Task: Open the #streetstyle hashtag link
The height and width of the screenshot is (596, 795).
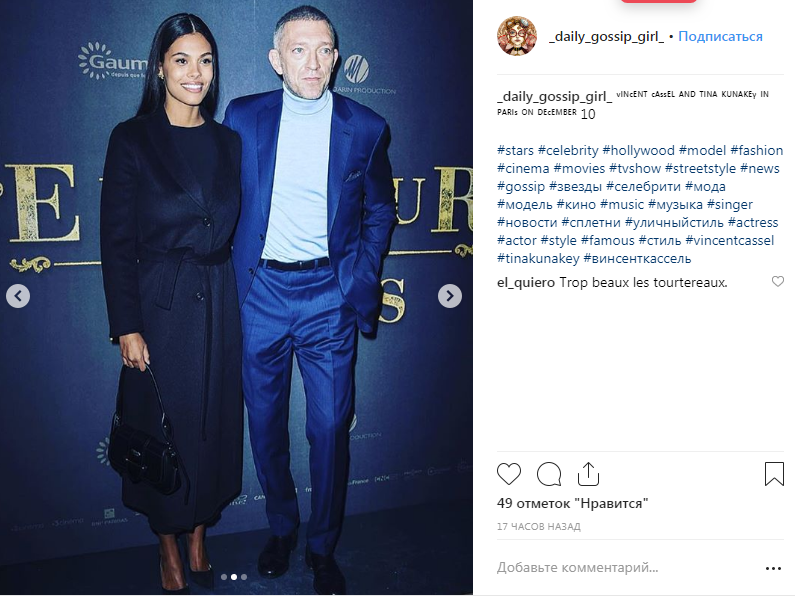Action: (700, 168)
